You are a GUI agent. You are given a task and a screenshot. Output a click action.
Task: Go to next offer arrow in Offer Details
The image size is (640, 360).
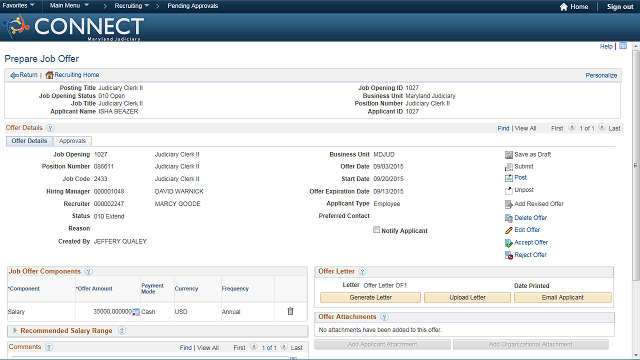pos(602,127)
